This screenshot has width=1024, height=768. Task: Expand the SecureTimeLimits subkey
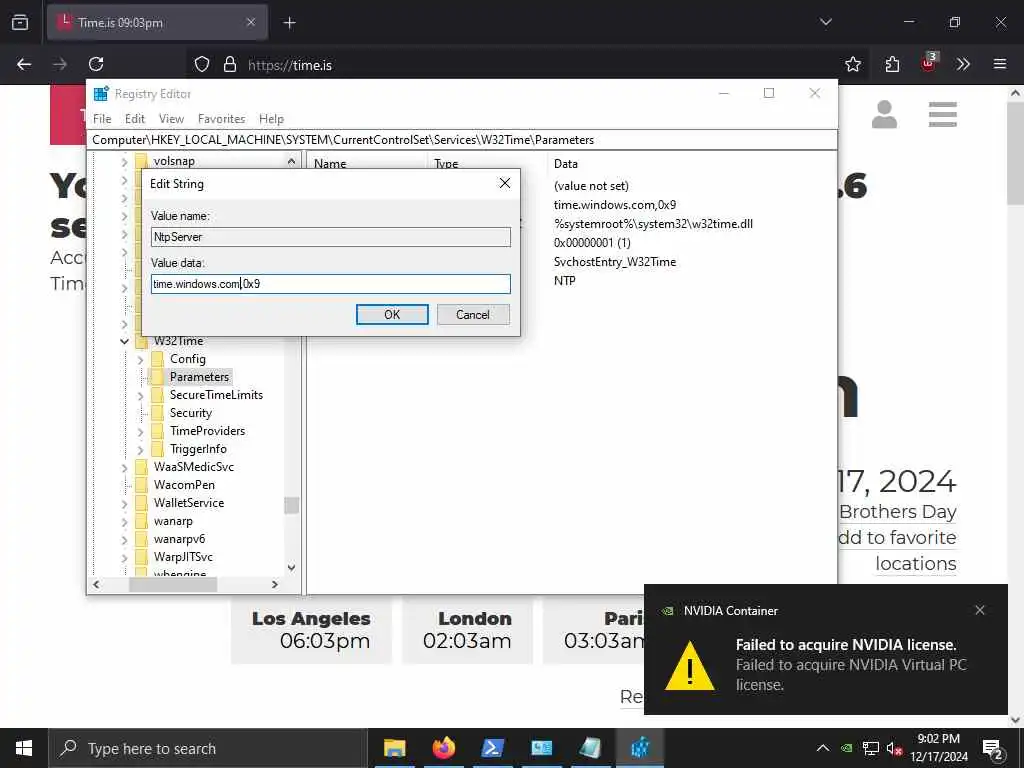click(140, 395)
